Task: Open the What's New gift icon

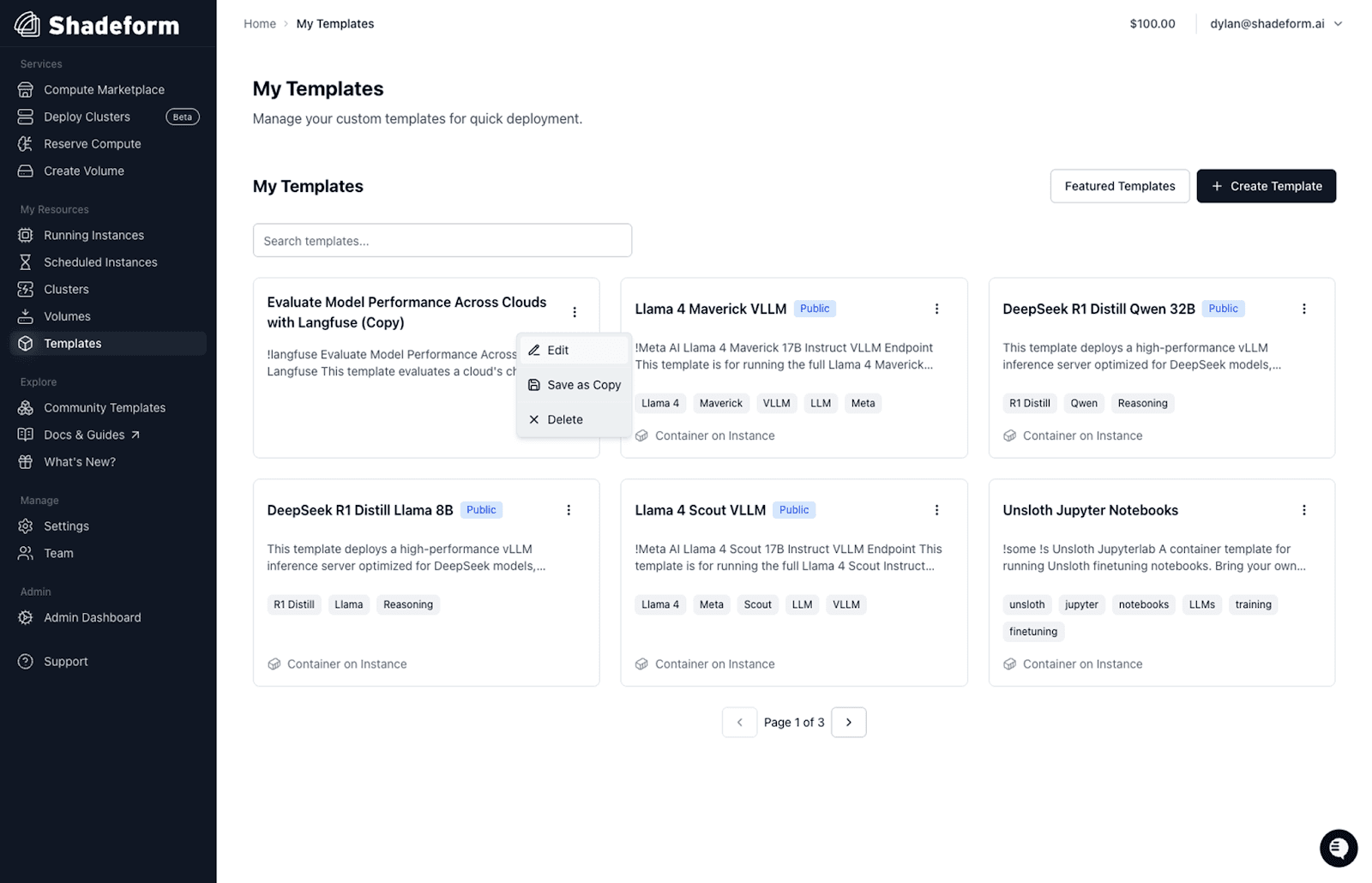Action: [x=26, y=462]
